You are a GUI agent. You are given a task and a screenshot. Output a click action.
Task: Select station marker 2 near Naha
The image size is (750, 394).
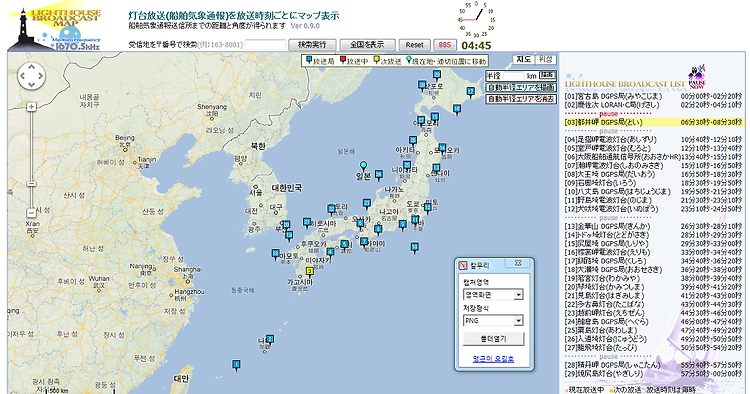point(270,339)
